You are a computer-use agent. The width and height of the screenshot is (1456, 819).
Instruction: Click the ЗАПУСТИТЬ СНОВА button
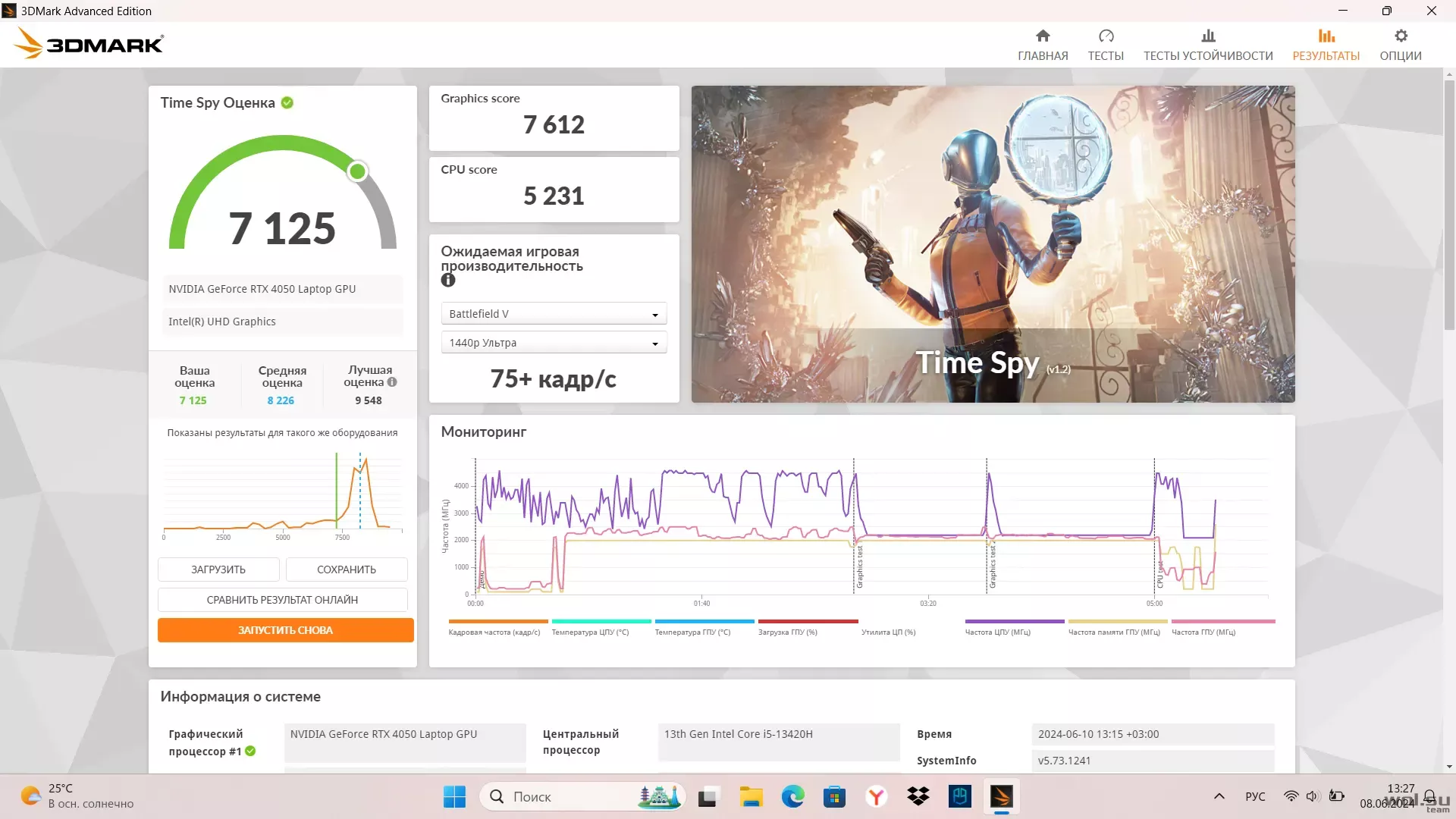(286, 630)
